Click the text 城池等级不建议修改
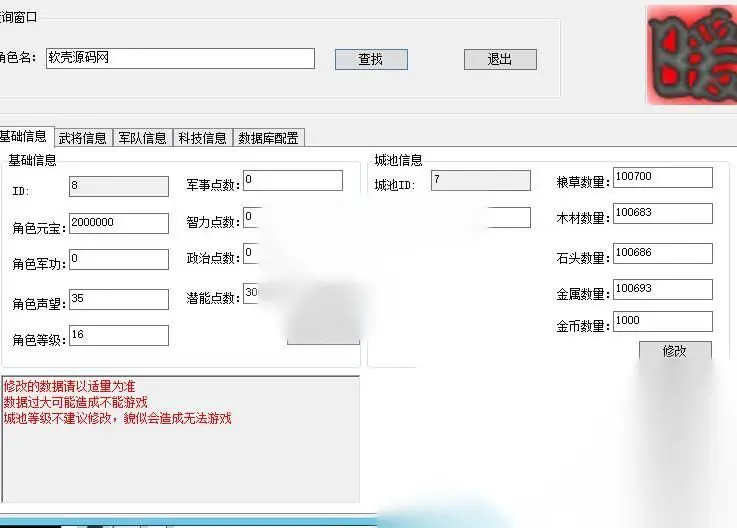Viewport: 737px width, 528px height. [x=58, y=418]
